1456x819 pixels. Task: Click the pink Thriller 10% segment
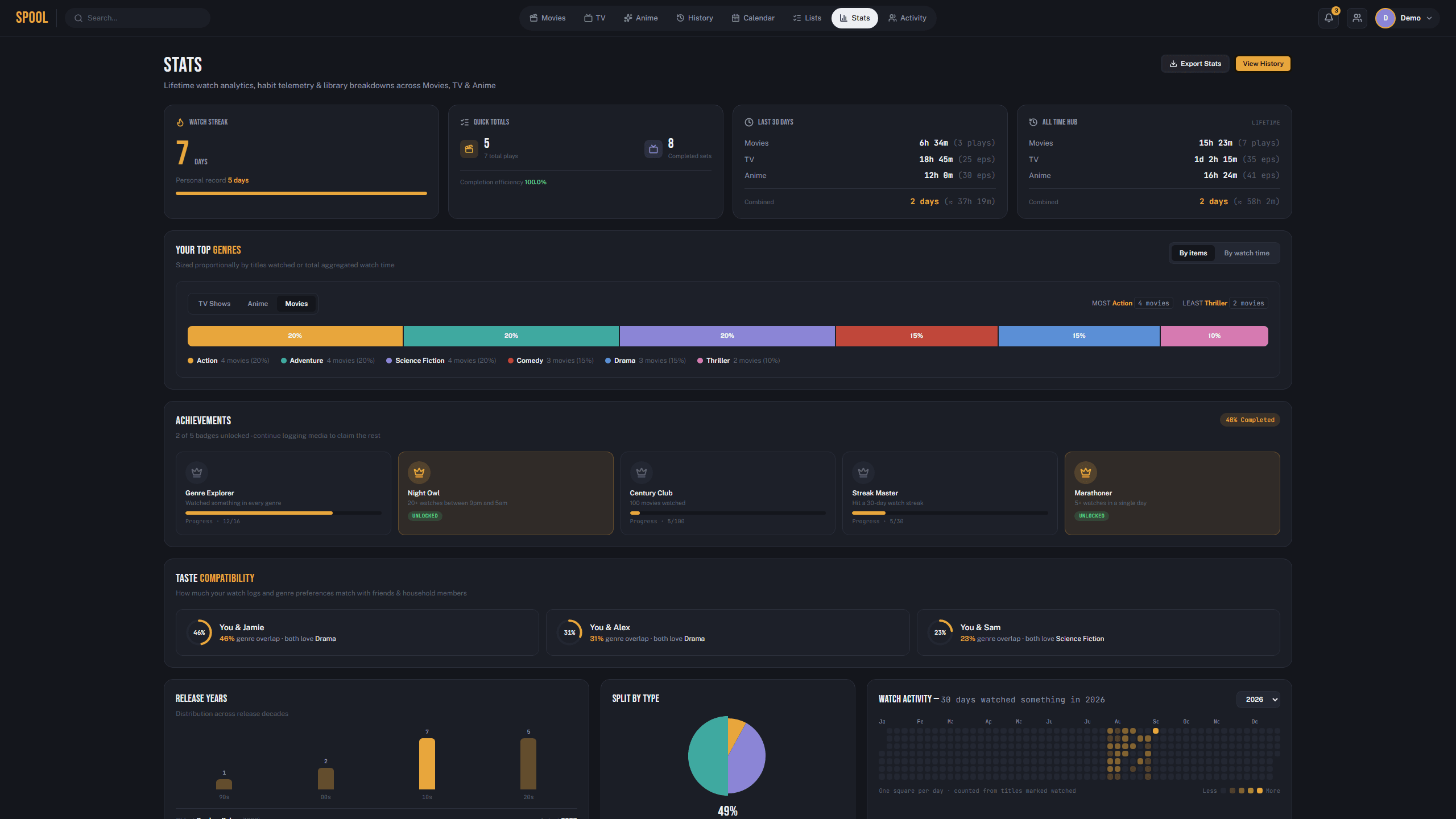[x=1214, y=336]
